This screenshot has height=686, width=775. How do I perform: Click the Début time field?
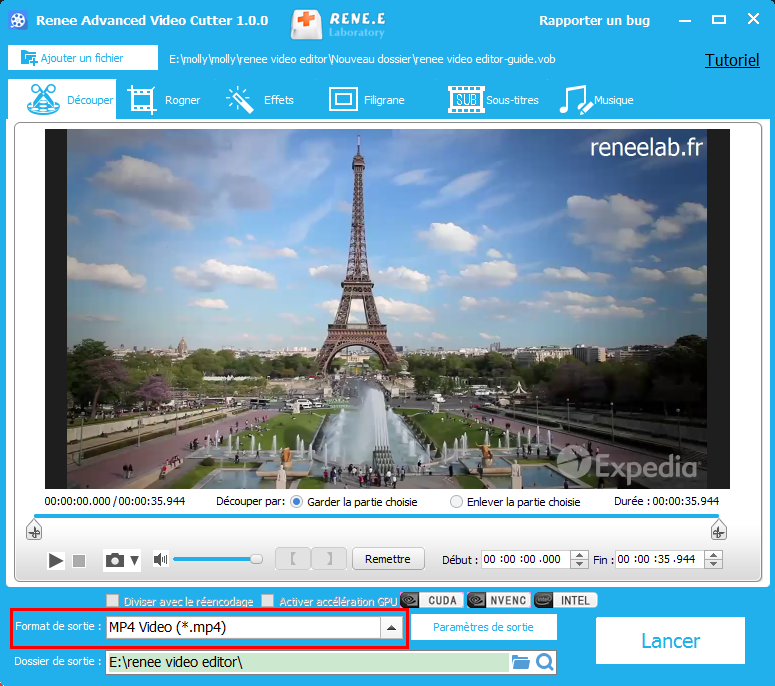(x=525, y=559)
